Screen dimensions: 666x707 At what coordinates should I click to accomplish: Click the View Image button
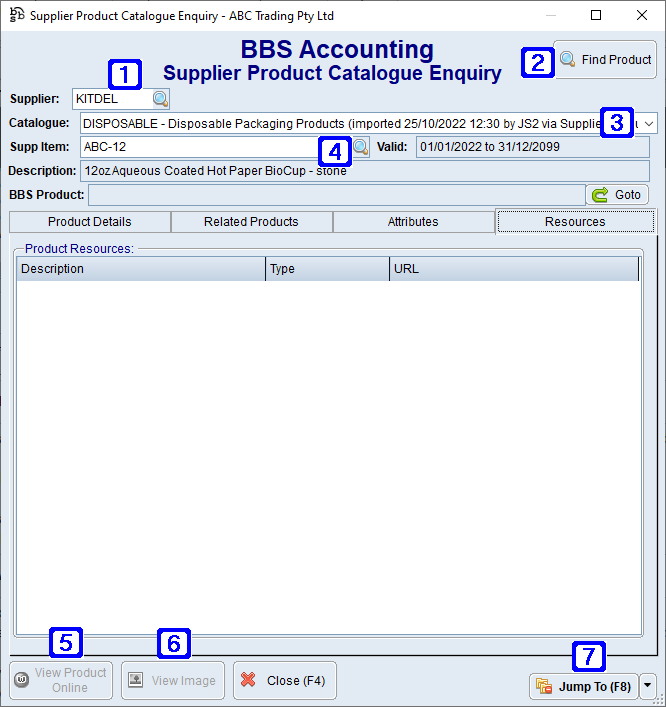click(x=173, y=680)
